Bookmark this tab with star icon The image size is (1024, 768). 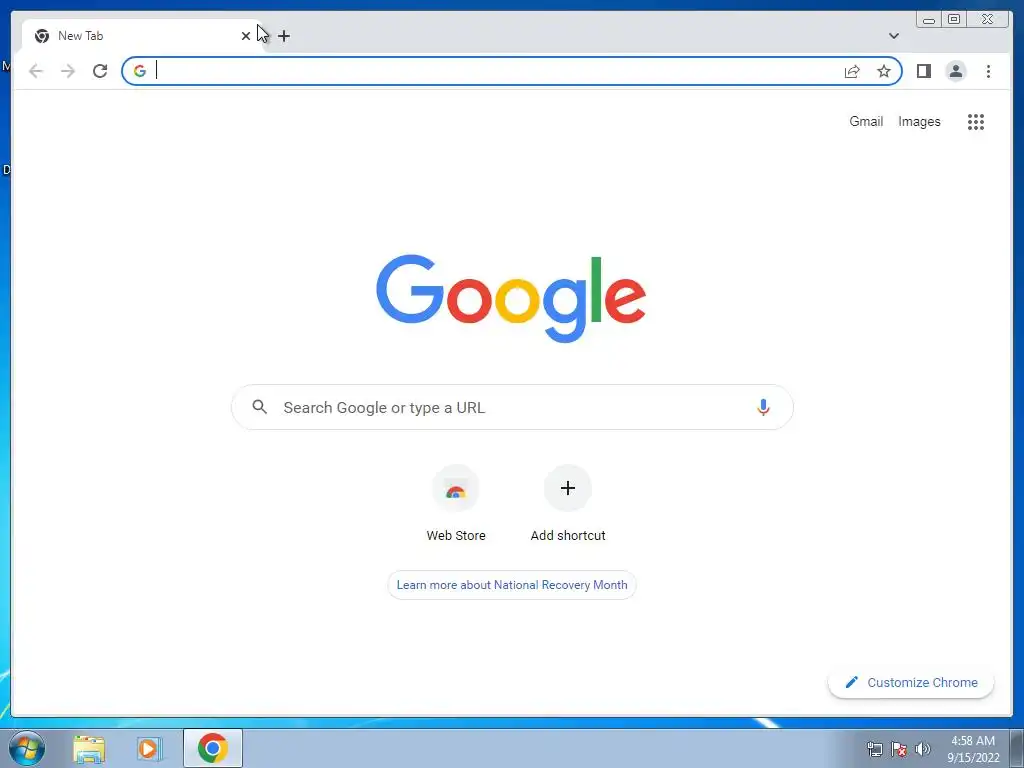point(884,71)
